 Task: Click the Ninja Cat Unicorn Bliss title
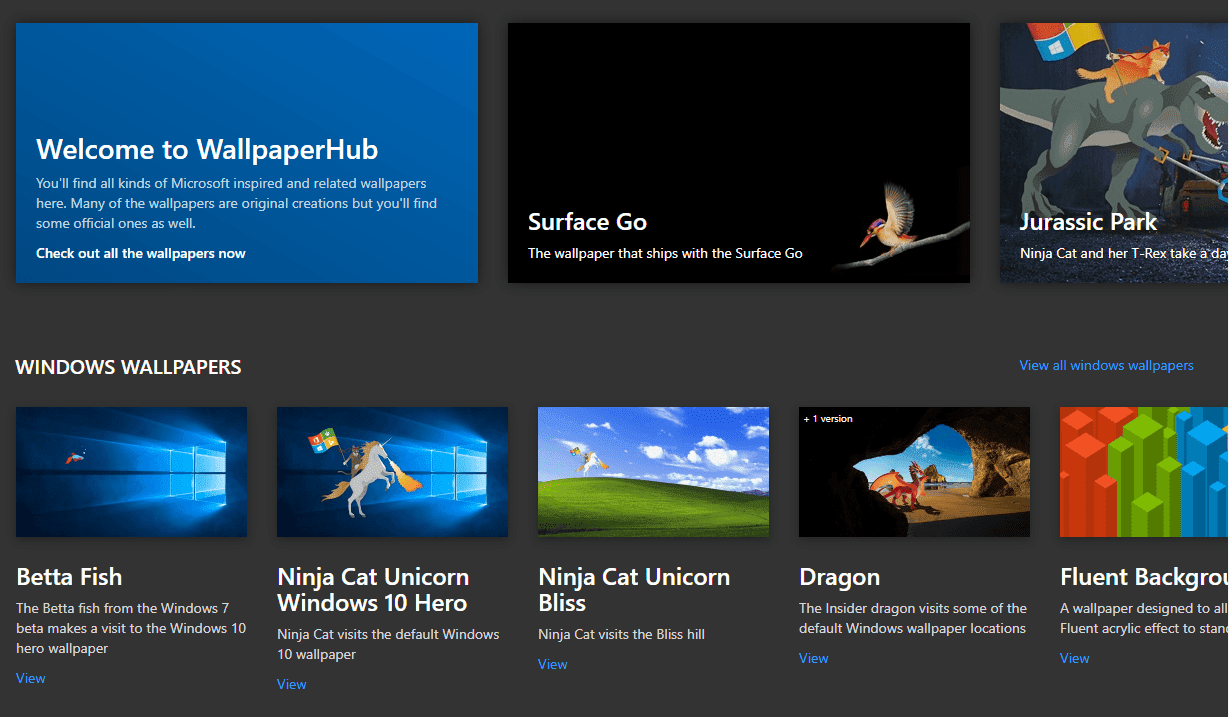pos(634,590)
